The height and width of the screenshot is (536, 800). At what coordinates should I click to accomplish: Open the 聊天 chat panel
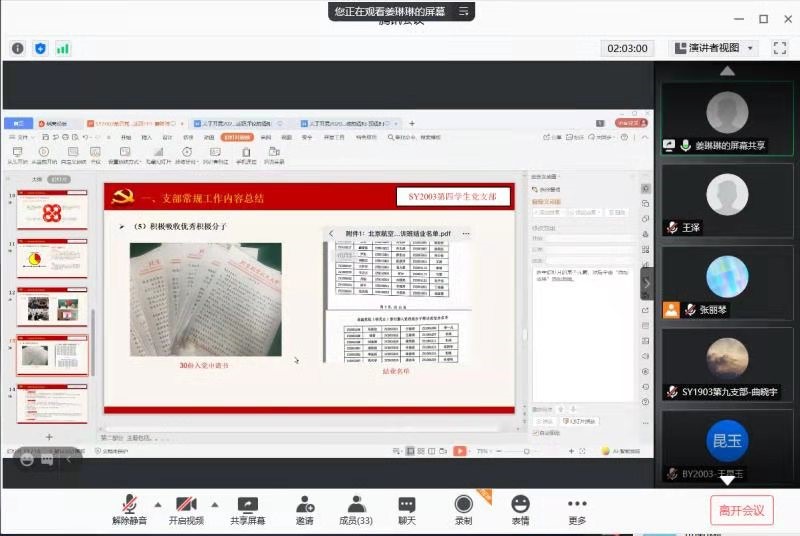[x=407, y=509]
